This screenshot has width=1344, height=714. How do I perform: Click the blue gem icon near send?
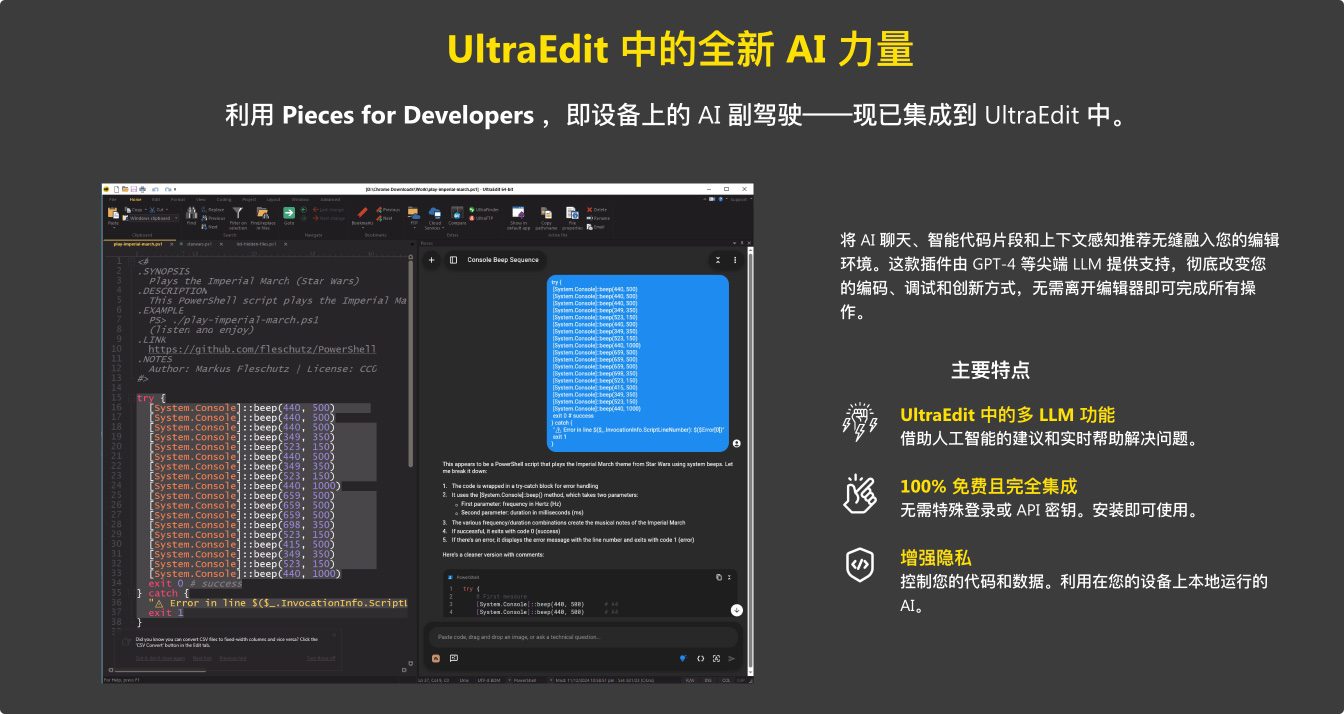click(x=683, y=658)
